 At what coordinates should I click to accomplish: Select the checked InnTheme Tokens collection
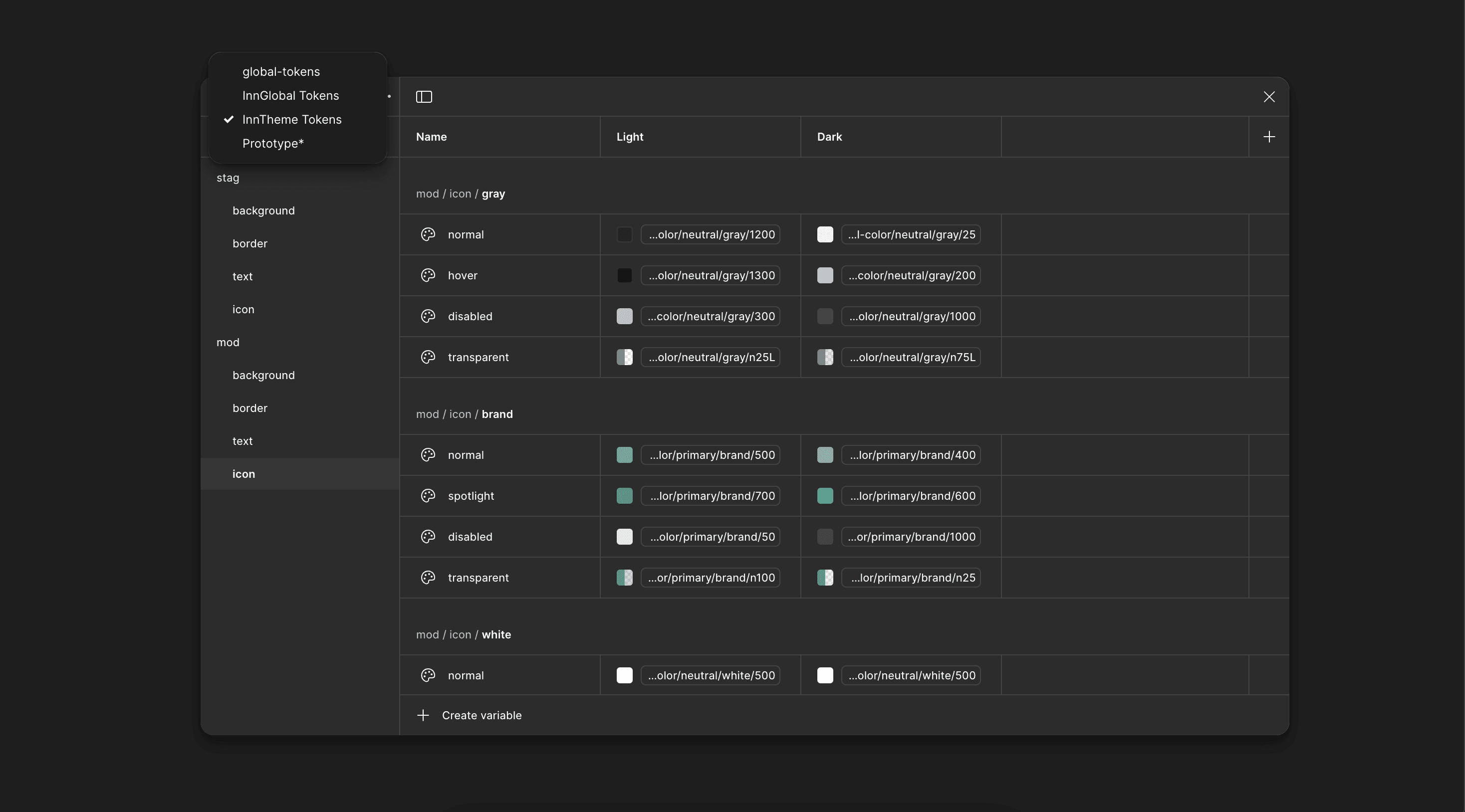pyautogui.click(x=292, y=119)
